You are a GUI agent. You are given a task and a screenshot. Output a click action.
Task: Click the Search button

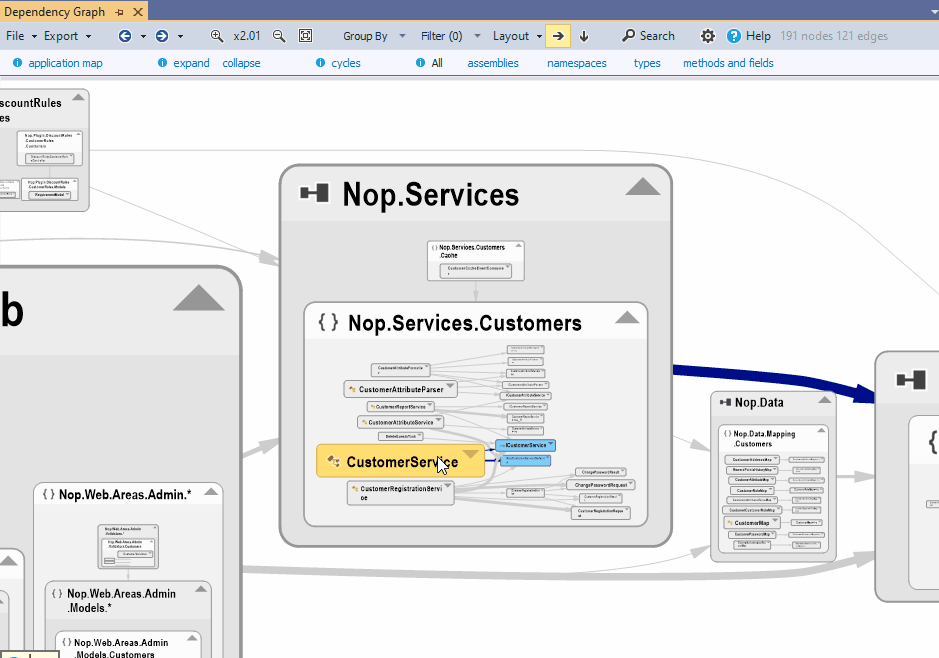pos(648,36)
